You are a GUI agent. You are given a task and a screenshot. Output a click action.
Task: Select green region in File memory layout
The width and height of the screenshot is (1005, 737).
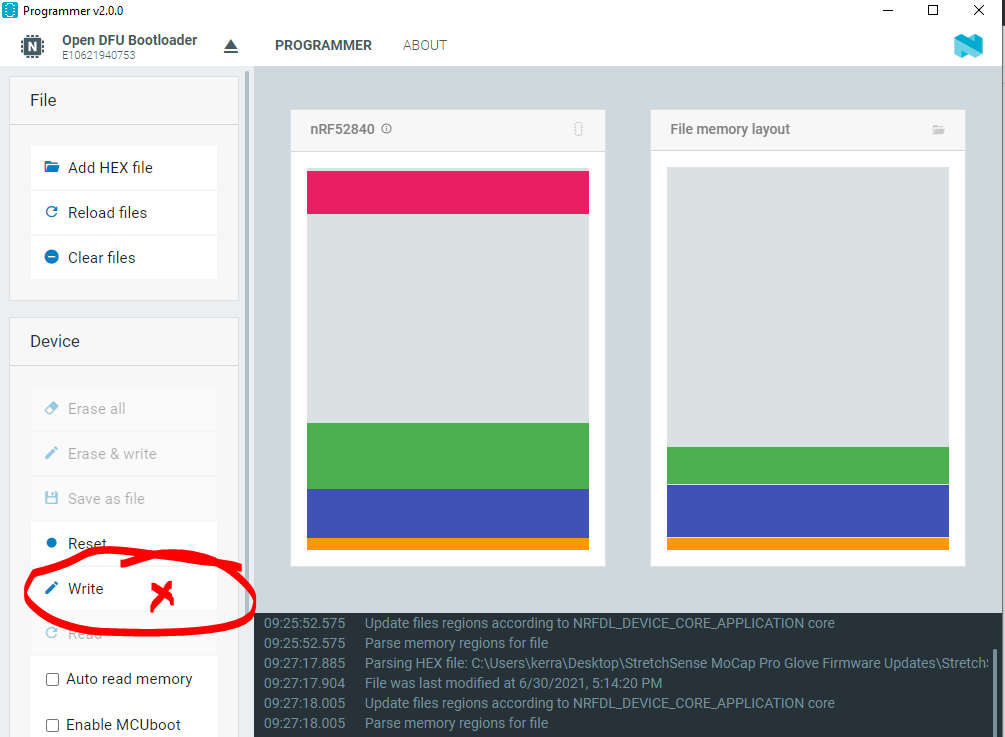pyautogui.click(x=808, y=466)
